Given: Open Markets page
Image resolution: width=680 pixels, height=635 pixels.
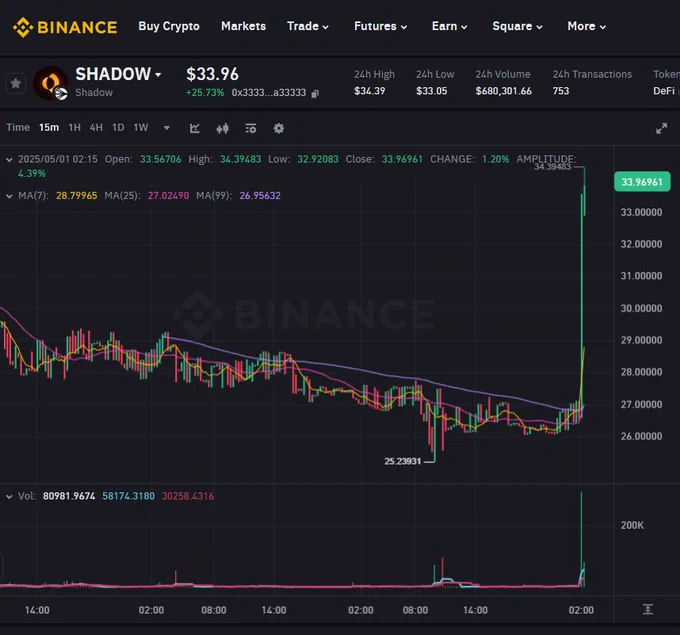Looking at the screenshot, I should point(243,26).
